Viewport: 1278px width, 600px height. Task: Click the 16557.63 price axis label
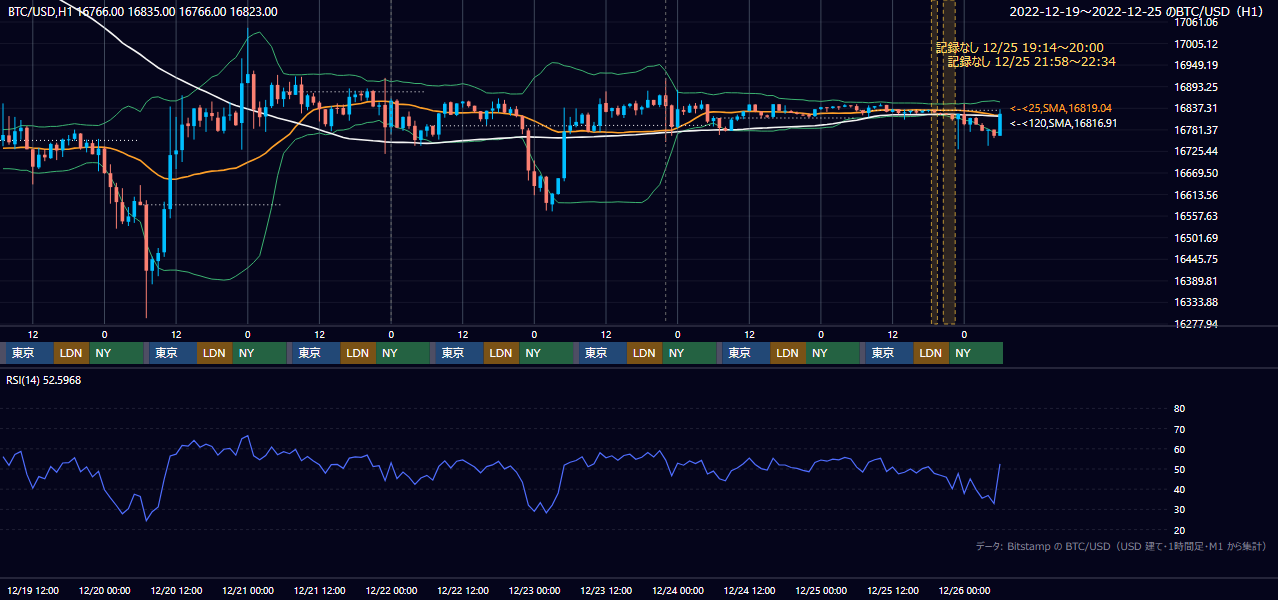[1195, 216]
